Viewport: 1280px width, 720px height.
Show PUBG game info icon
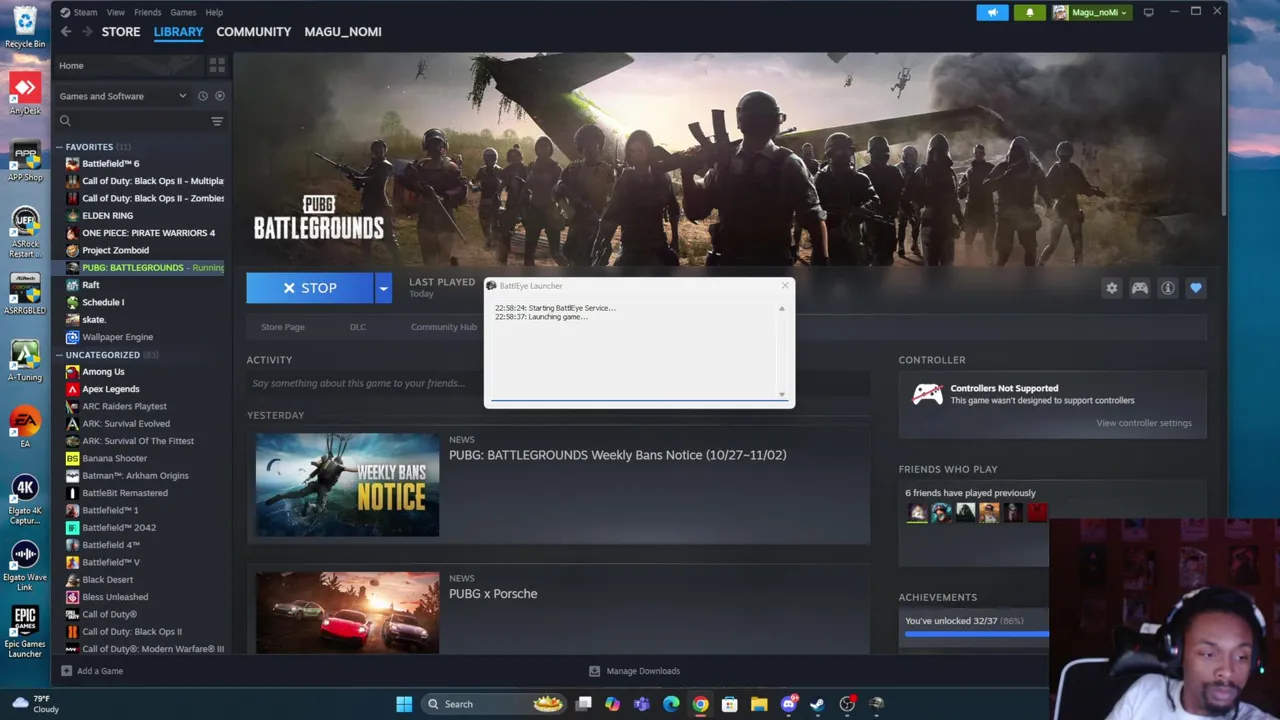[1168, 288]
